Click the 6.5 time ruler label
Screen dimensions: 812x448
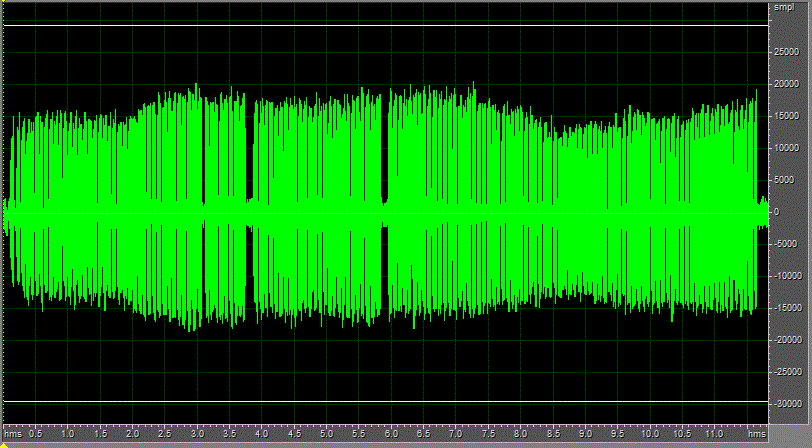[x=424, y=433]
